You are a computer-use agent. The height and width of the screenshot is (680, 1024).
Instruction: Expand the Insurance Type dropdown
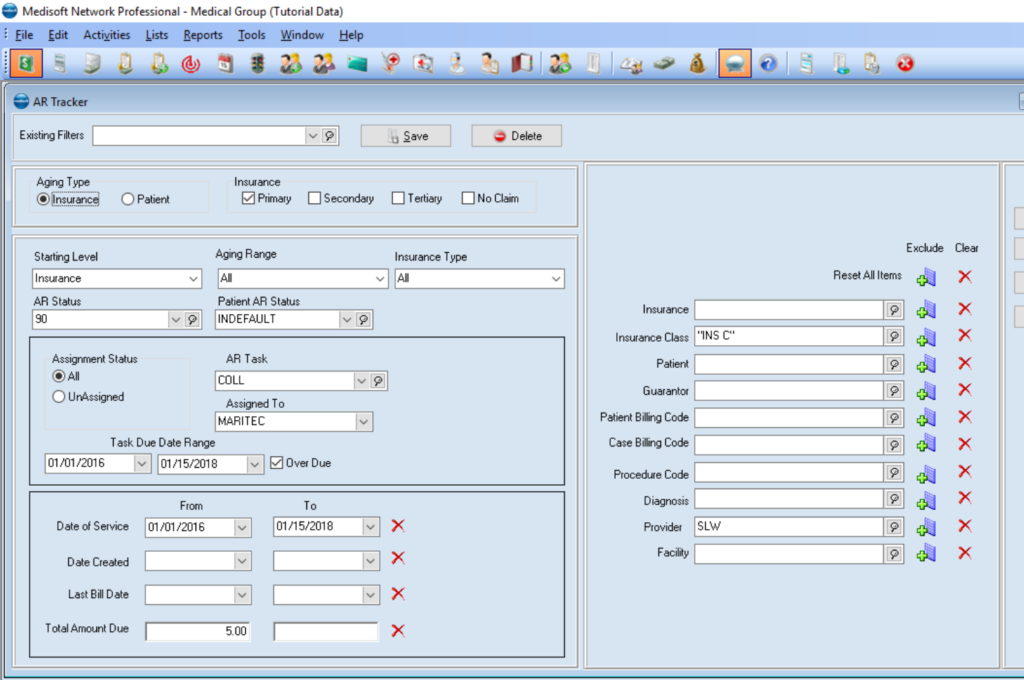click(556, 279)
